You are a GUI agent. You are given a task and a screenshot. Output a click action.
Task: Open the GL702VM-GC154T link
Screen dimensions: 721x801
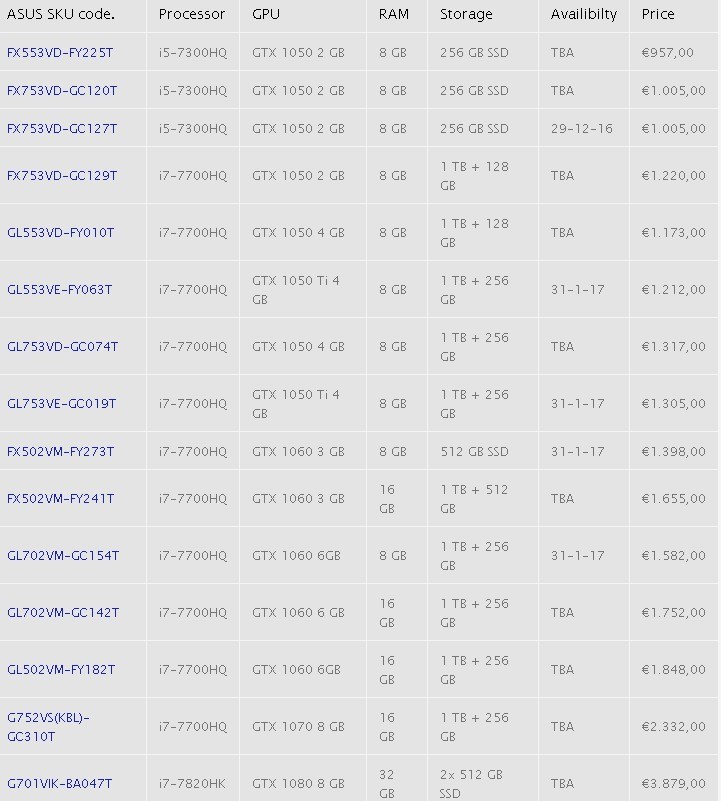63,555
